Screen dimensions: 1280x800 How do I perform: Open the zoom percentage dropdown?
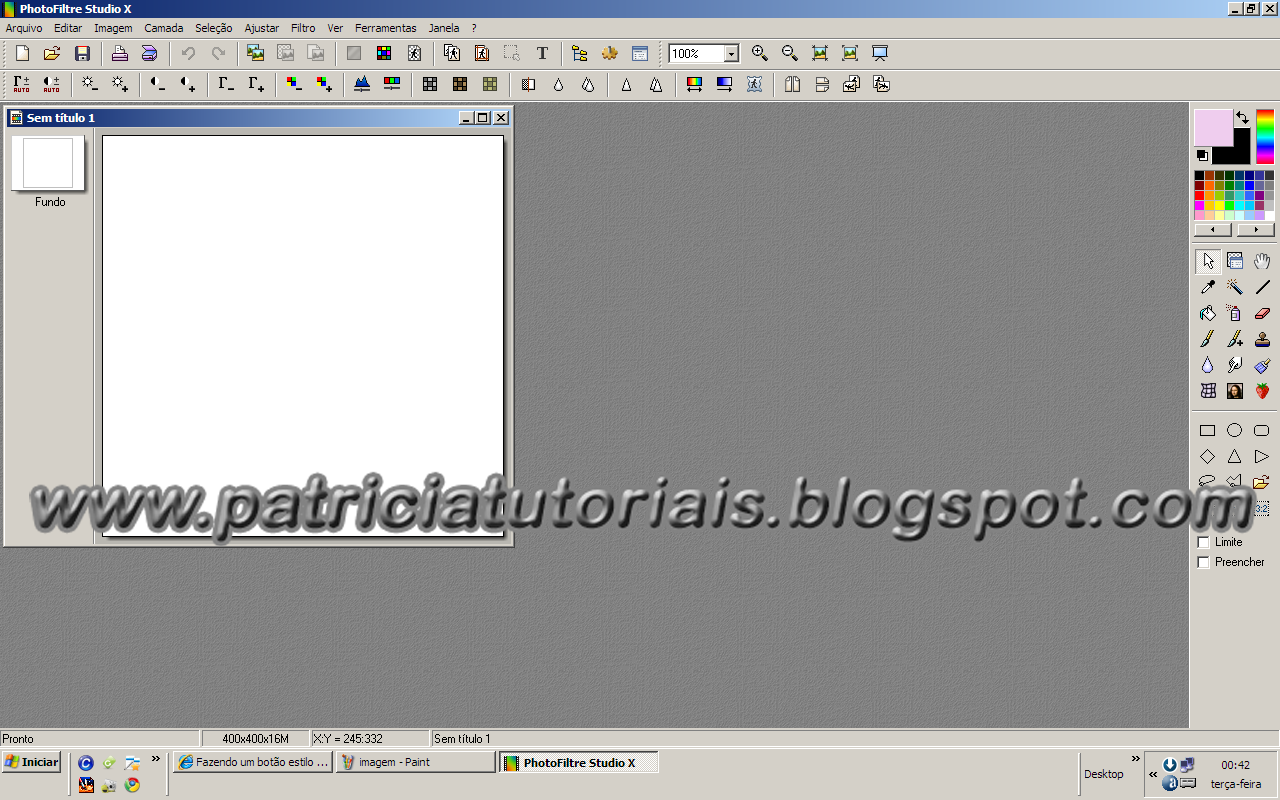tap(731, 53)
